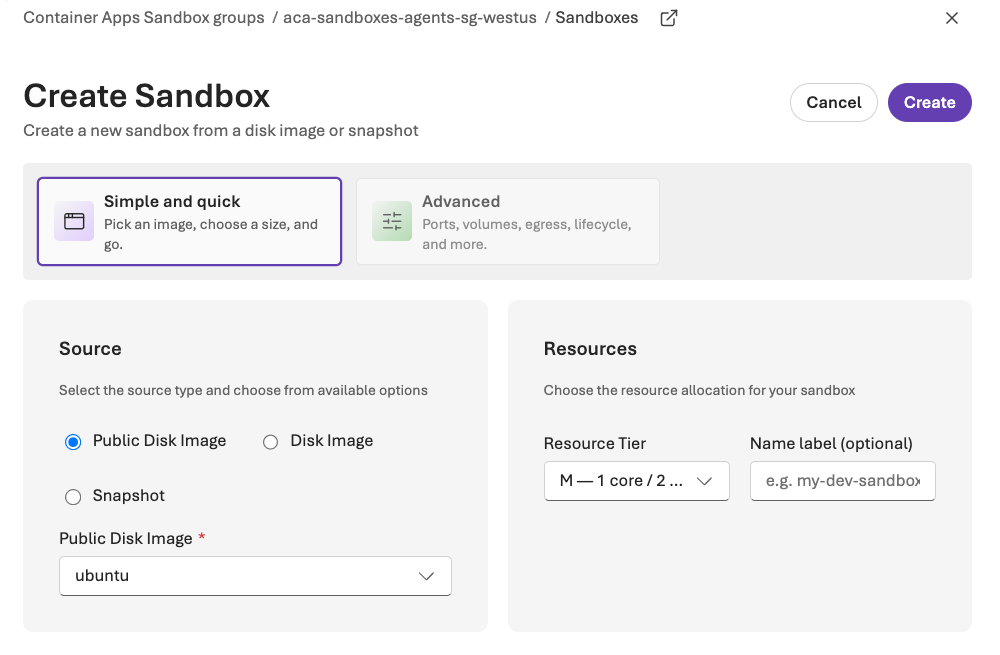
Task: Open the ubuntu Public Disk Image dropdown
Action: [255, 576]
